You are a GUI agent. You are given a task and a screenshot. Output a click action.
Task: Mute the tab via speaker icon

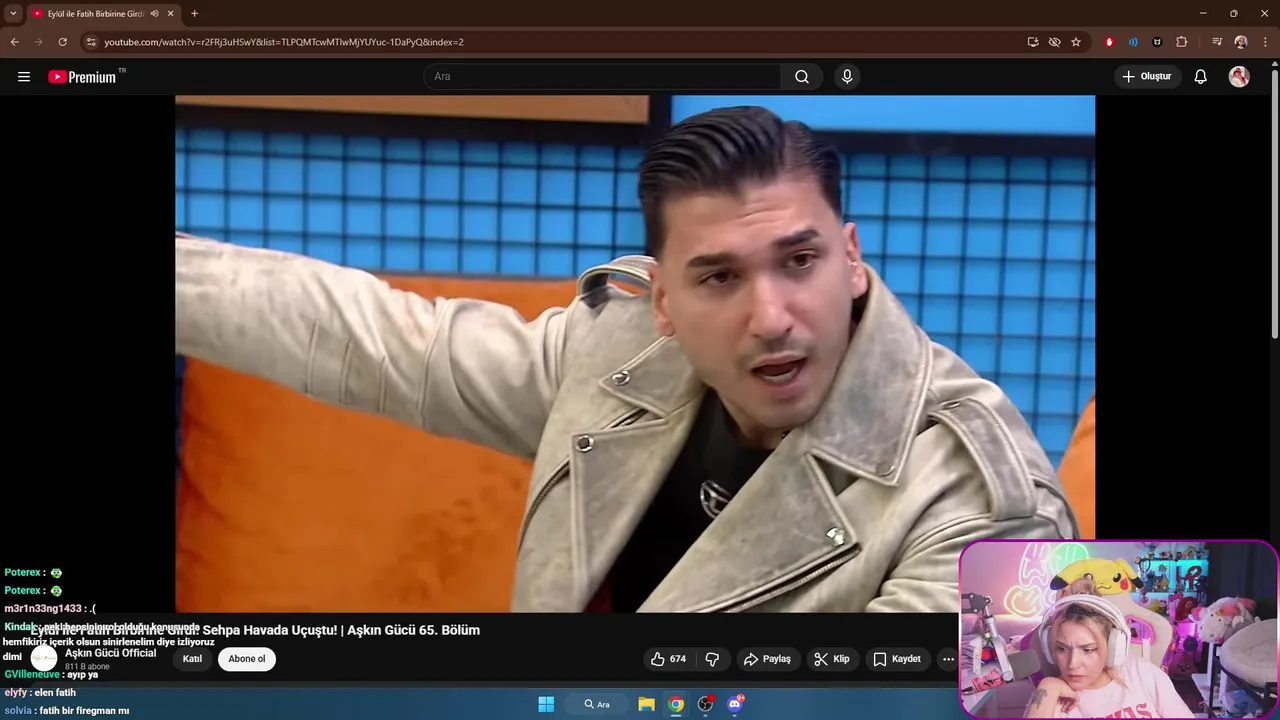pyautogui.click(x=154, y=14)
